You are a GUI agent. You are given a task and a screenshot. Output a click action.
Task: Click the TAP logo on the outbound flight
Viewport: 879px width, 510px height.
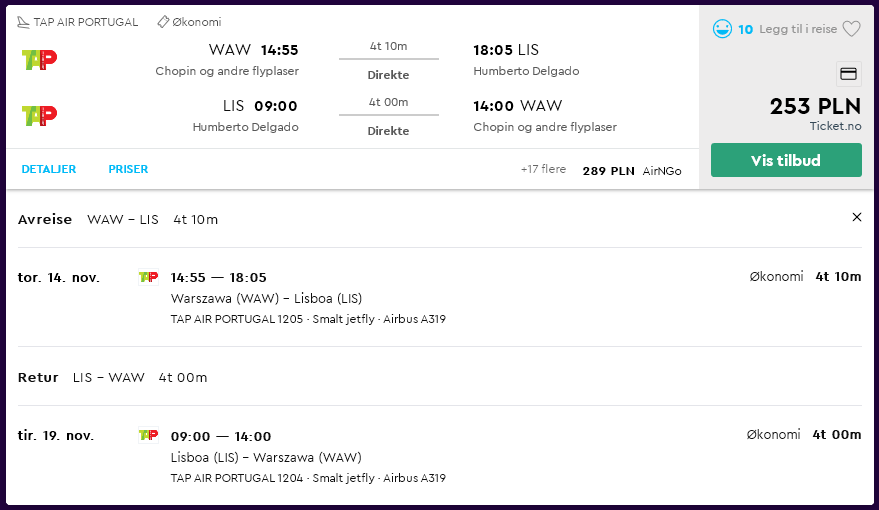point(39,59)
